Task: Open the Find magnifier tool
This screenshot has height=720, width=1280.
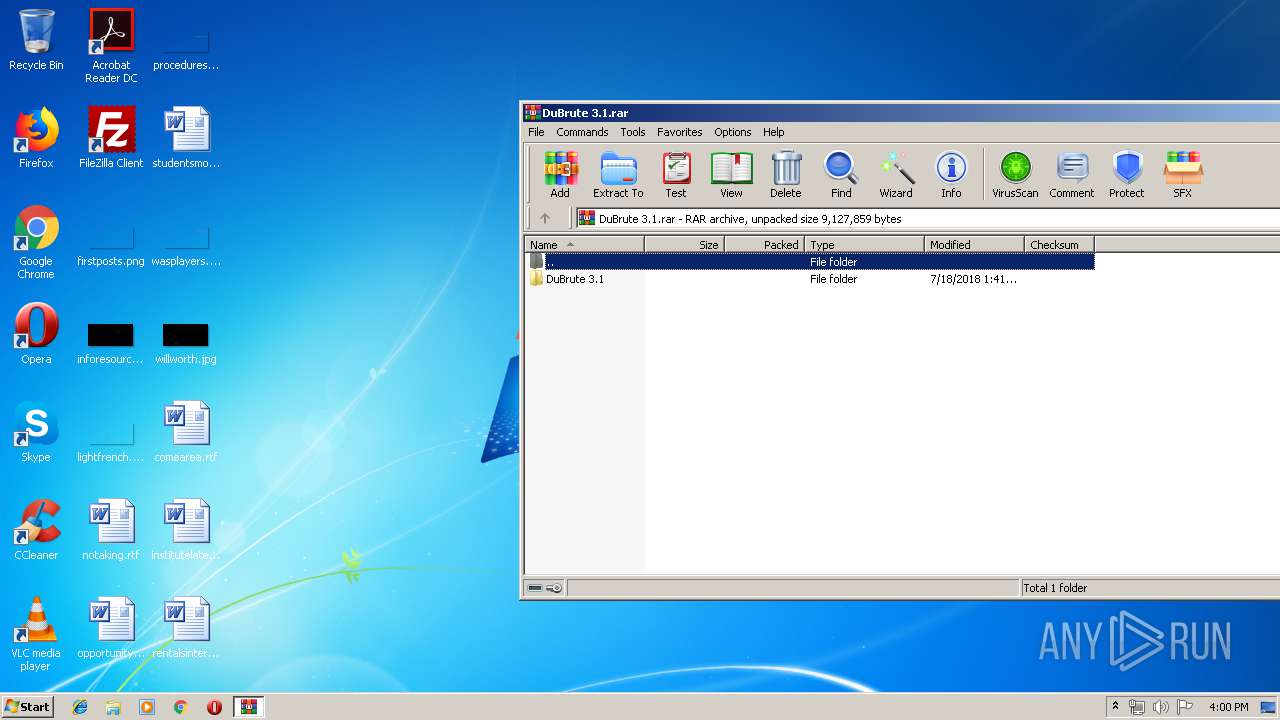Action: (841, 175)
